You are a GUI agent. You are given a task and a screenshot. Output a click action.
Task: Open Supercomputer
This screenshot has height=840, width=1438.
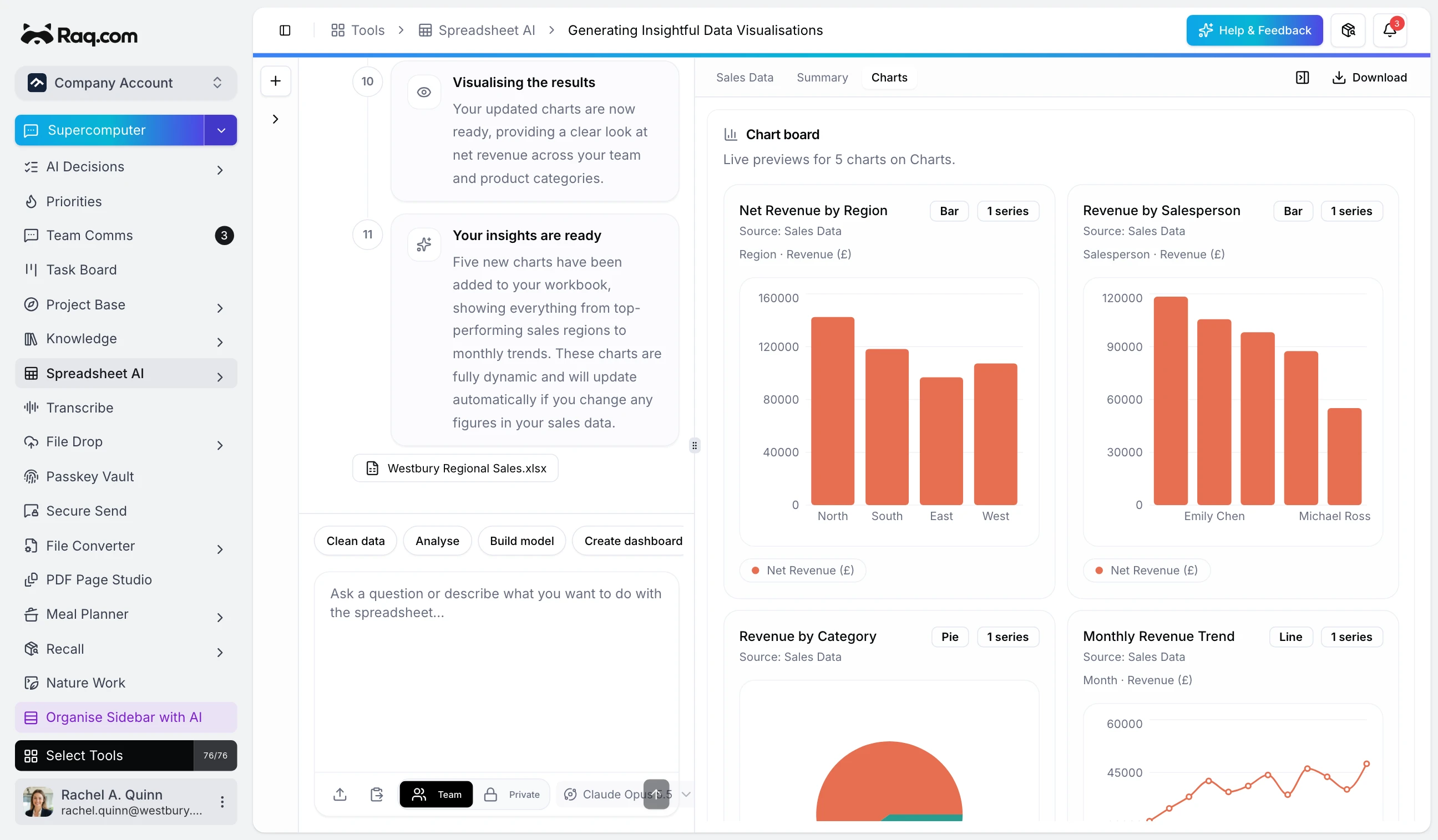click(109, 130)
